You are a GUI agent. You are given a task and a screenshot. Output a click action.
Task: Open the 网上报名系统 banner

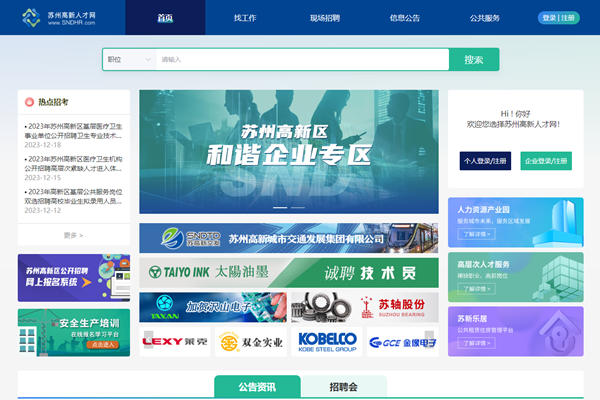74,278
